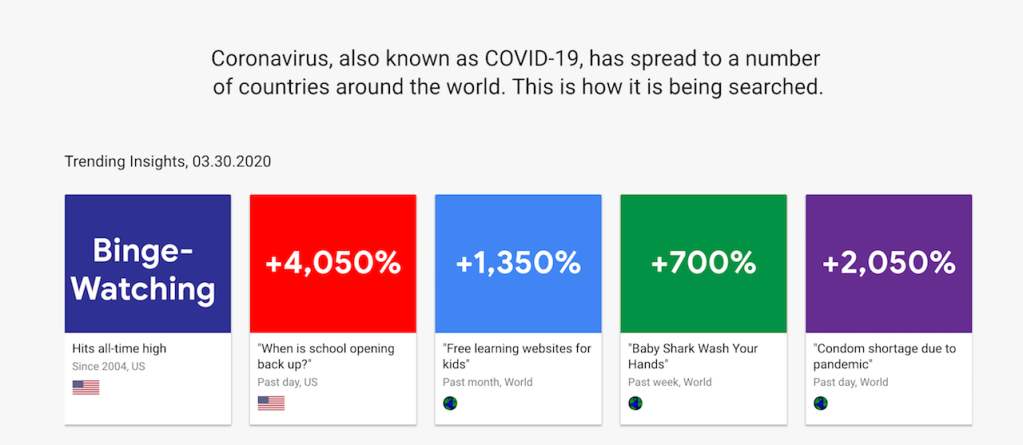Viewport: 1023px width, 445px height.
Task: Open "Condom shortage due to pandemic" query
Action: point(885,357)
